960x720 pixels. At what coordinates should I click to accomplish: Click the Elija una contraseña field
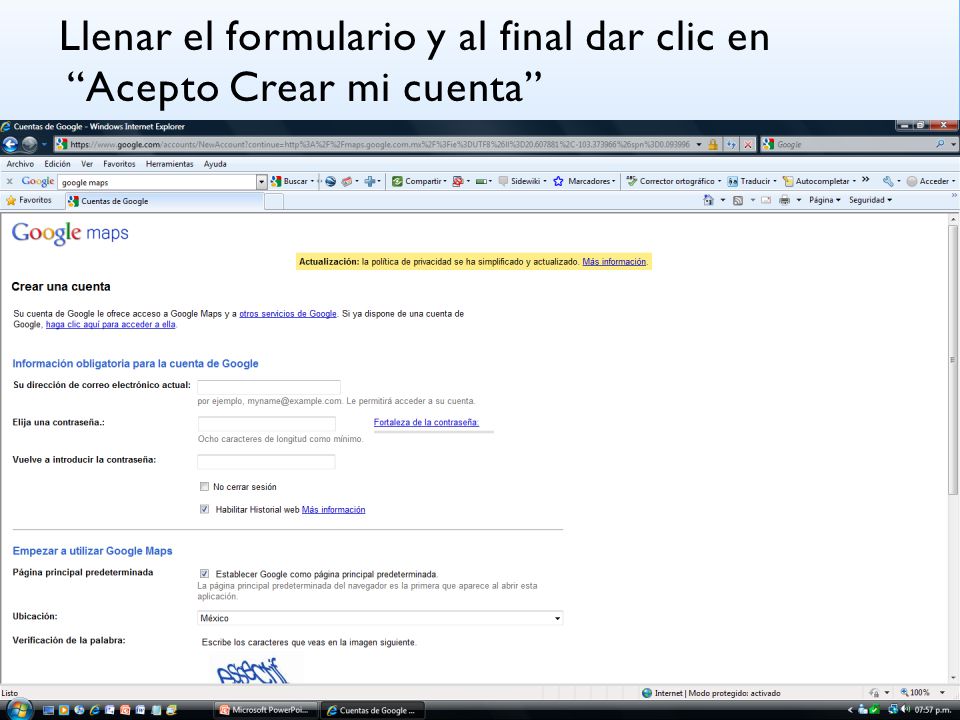(x=266, y=424)
